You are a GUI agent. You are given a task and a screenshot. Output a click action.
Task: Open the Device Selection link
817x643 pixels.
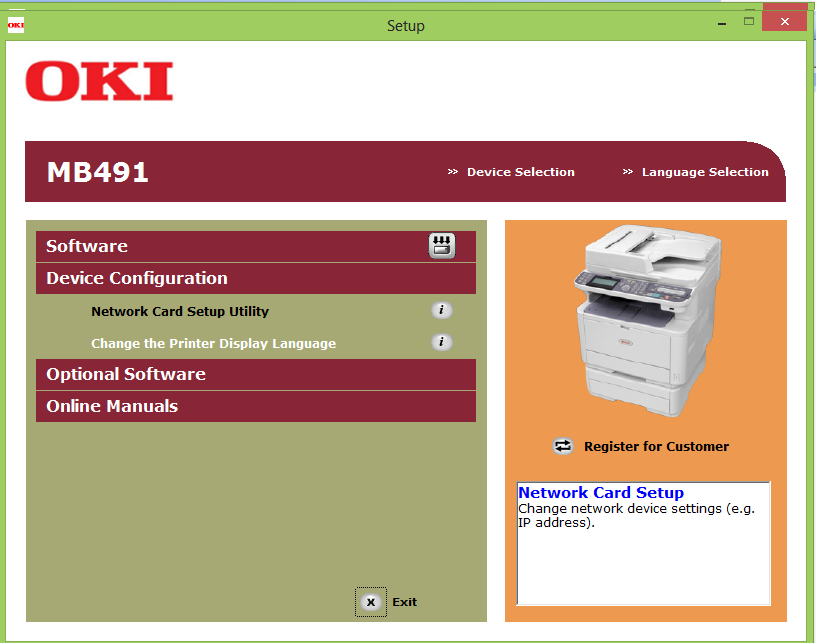(x=520, y=172)
